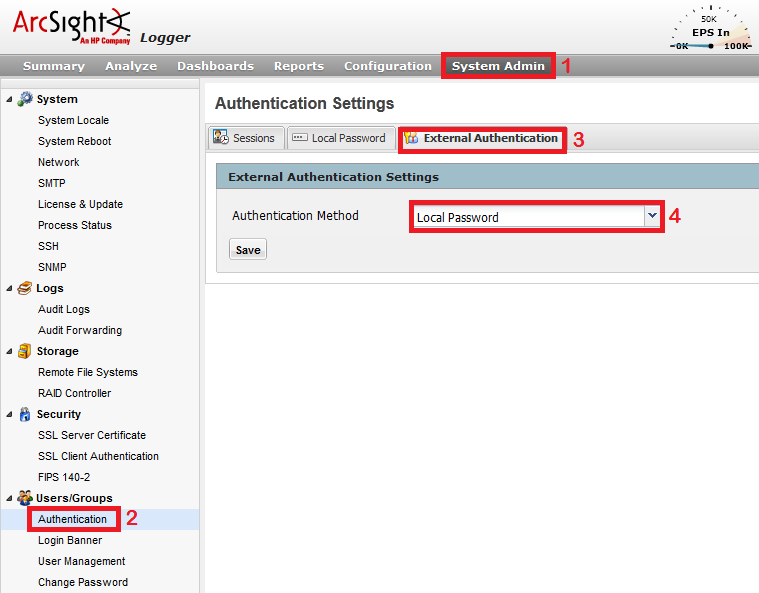Open the Summary menu
This screenshot has width=759, height=593.
54,66
